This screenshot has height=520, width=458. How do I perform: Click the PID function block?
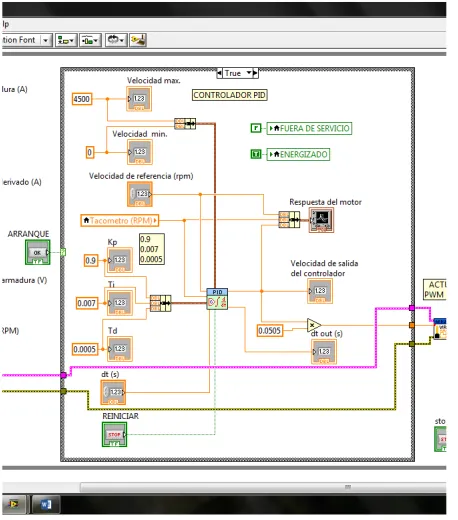click(217, 299)
